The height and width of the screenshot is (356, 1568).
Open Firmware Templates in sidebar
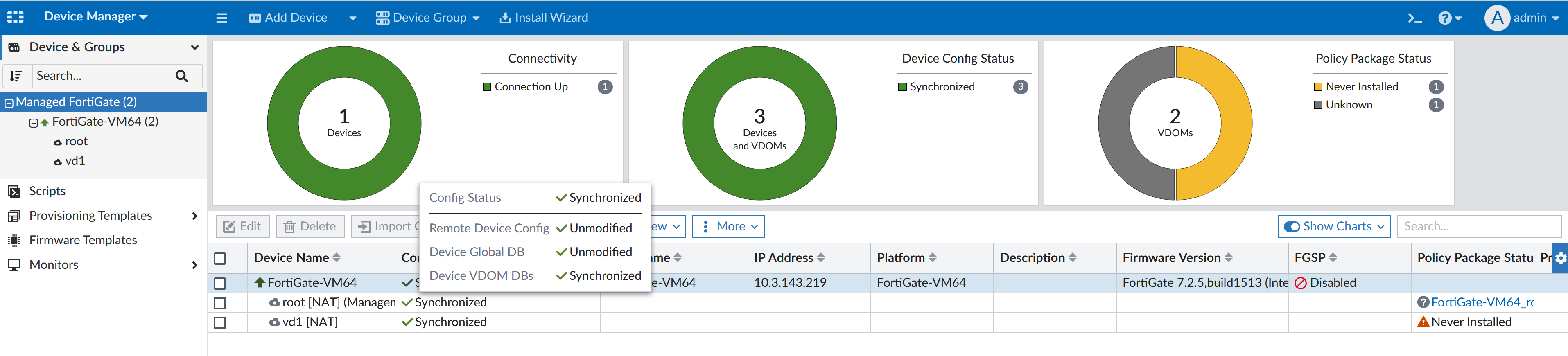pyautogui.click(x=83, y=240)
